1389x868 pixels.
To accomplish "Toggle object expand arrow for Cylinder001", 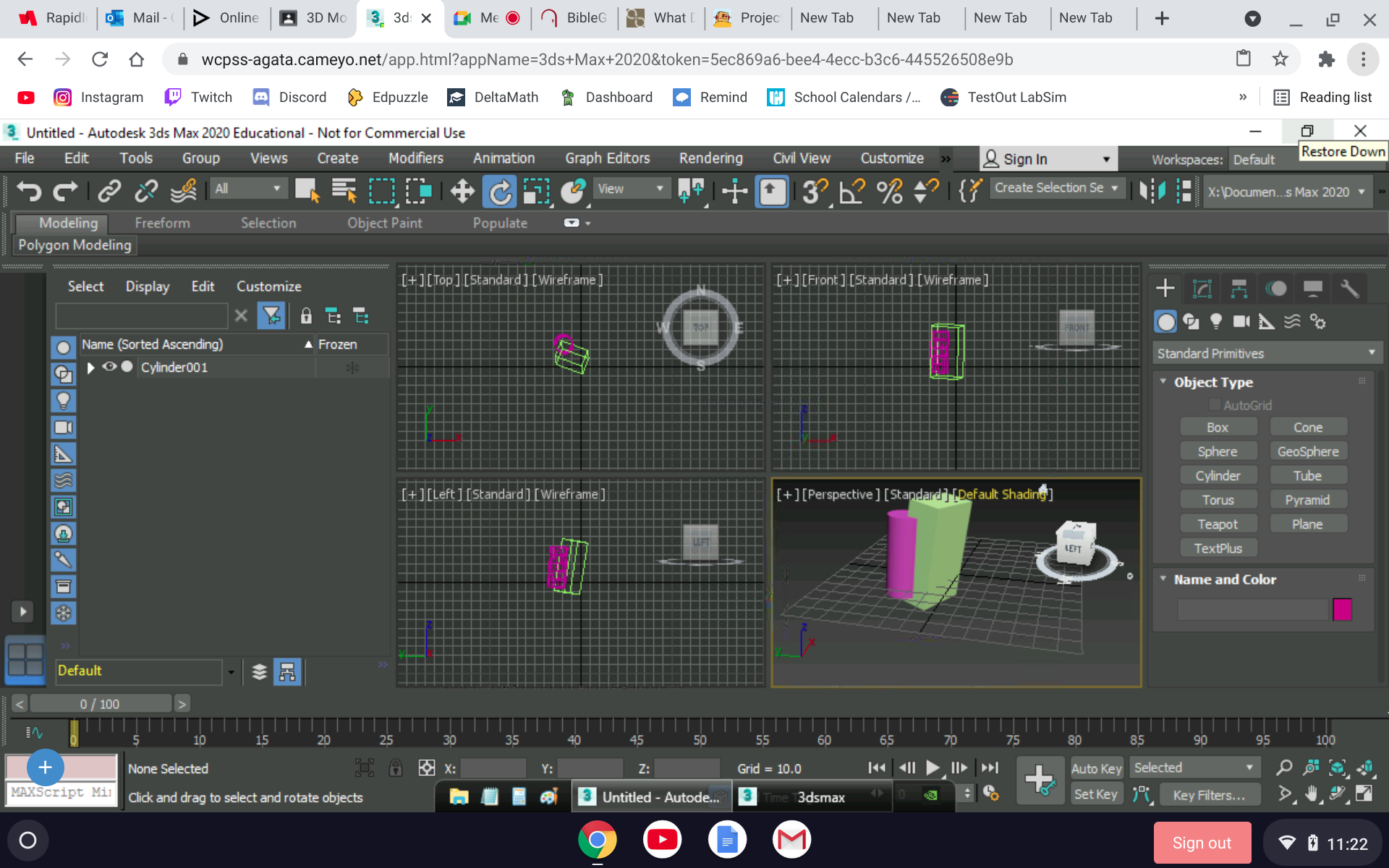I will [91, 367].
